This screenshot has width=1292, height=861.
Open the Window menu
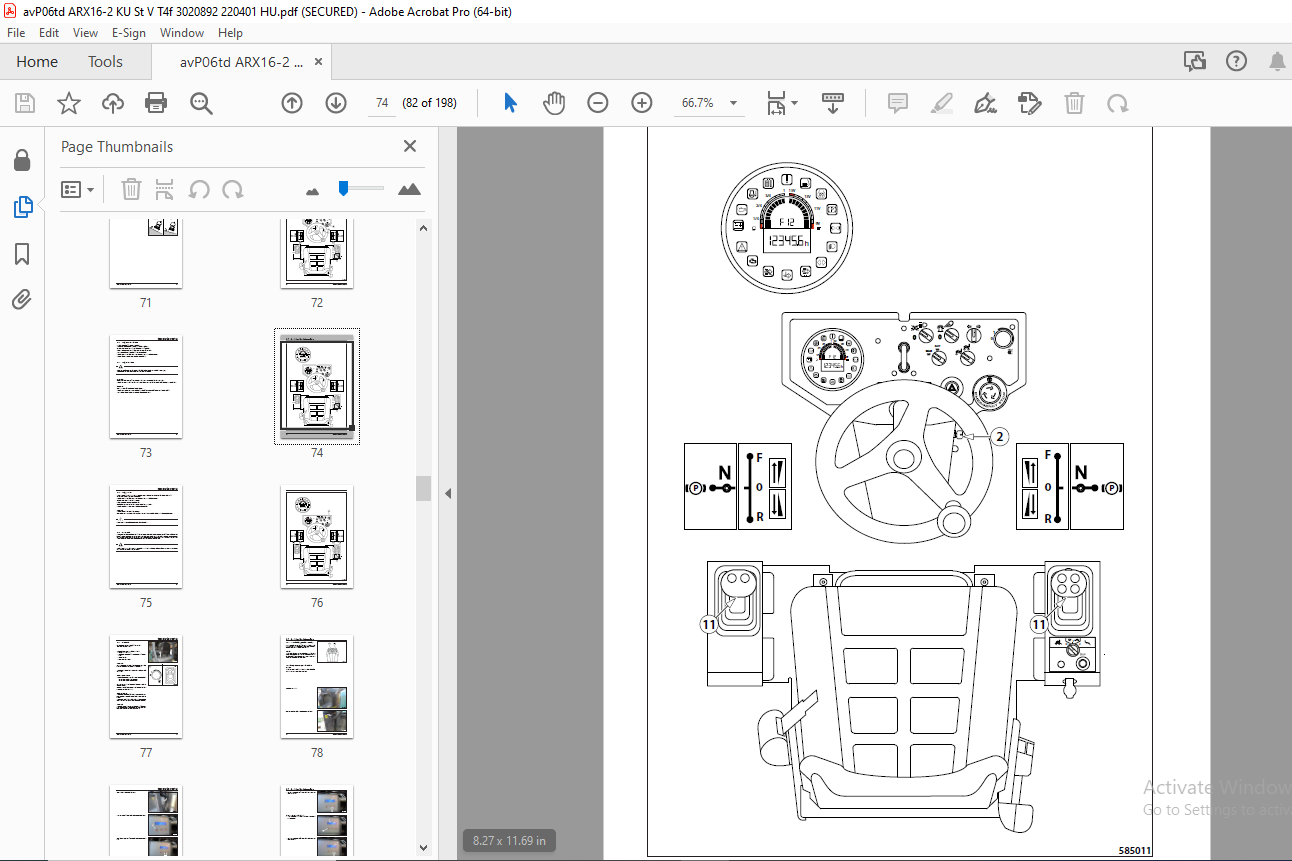[182, 33]
